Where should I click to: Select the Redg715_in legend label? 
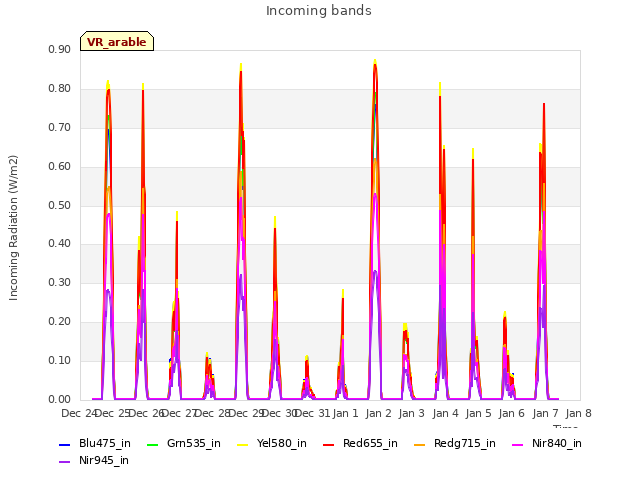click(x=465, y=443)
